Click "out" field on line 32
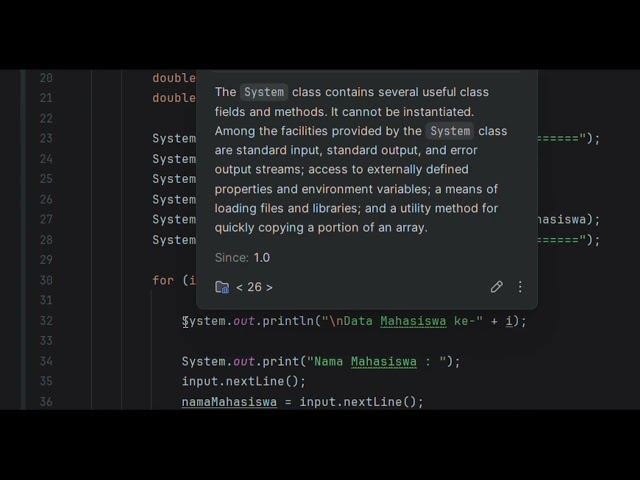The image size is (640, 480). point(244,321)
